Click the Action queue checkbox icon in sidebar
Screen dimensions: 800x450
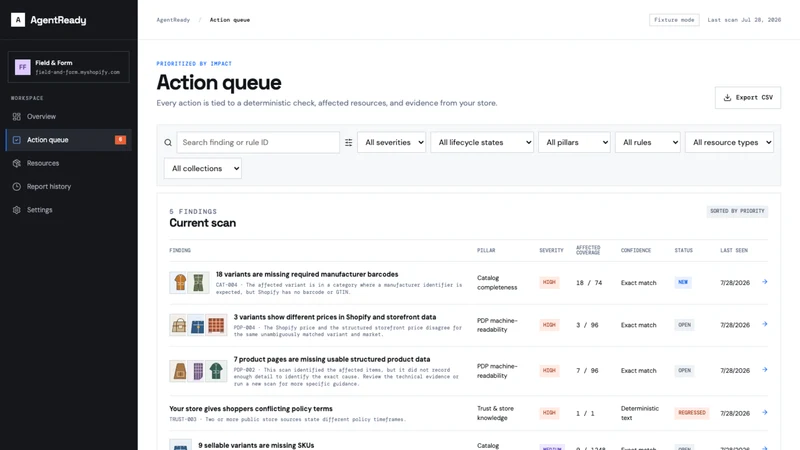17,140
